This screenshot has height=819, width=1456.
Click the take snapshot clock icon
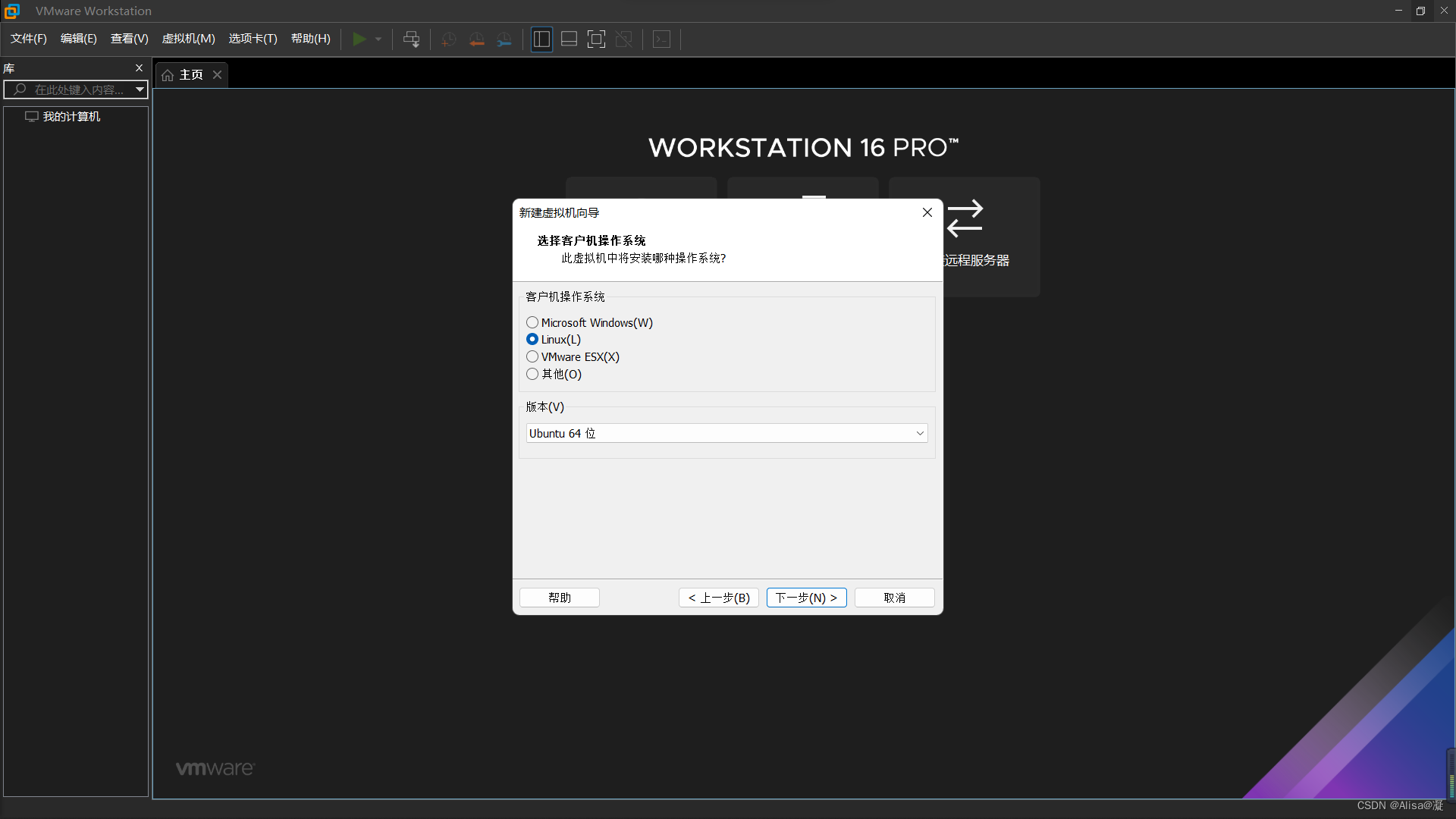[x=448, y=39]
